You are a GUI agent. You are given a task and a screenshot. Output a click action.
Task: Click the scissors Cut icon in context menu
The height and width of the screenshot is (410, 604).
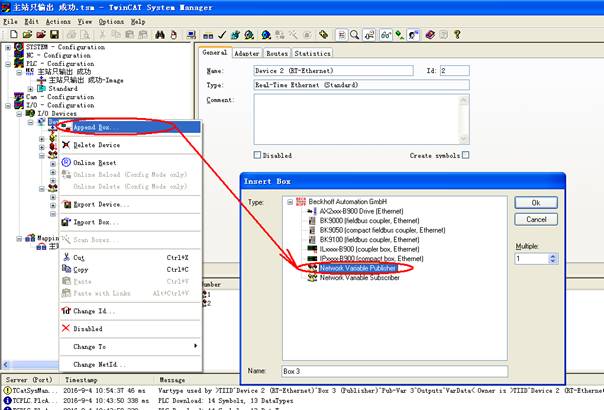66,257
